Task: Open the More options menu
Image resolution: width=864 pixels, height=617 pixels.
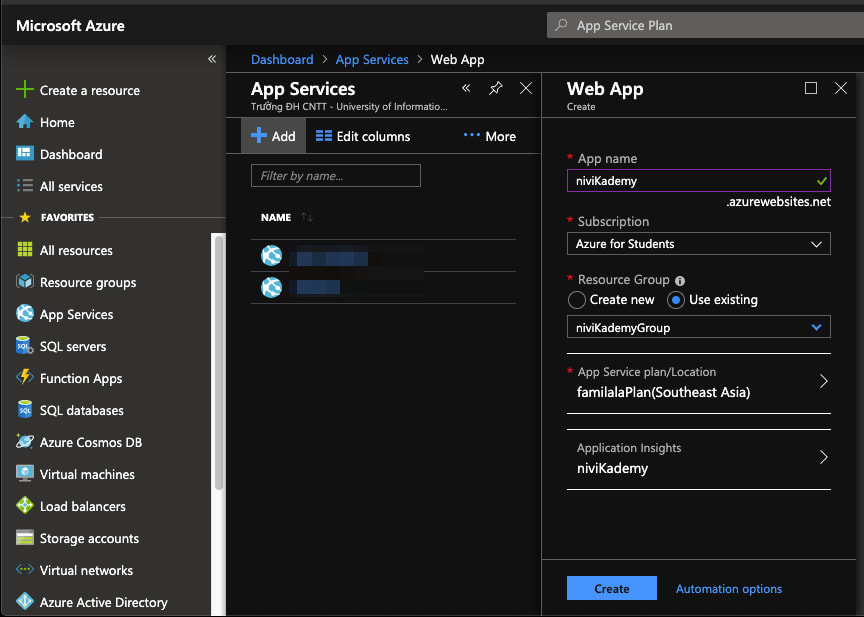Action: 490,136
